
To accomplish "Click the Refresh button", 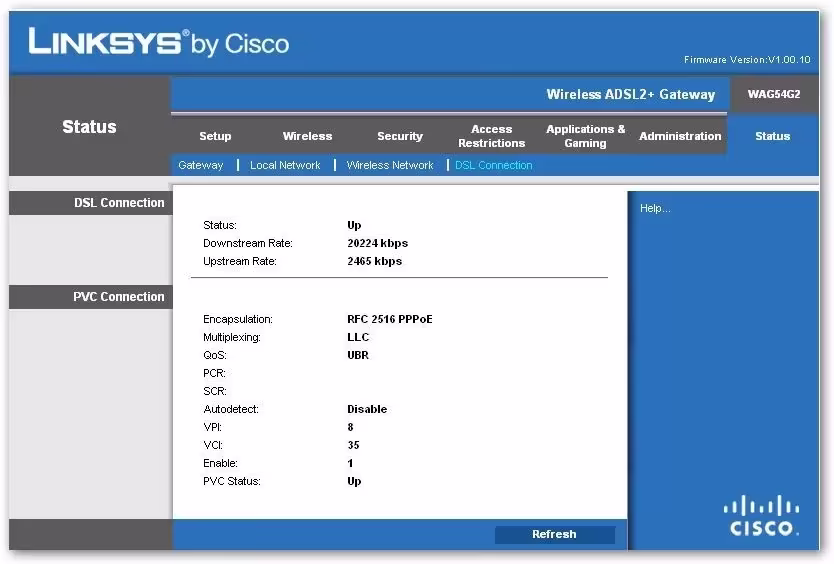I will (555, 534).
